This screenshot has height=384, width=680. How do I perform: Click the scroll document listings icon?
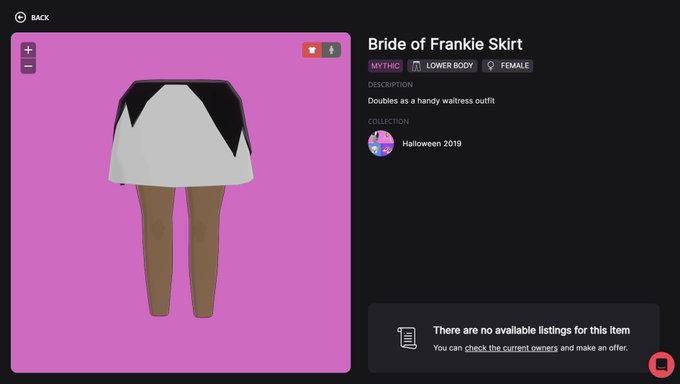[x=407, y=338]
